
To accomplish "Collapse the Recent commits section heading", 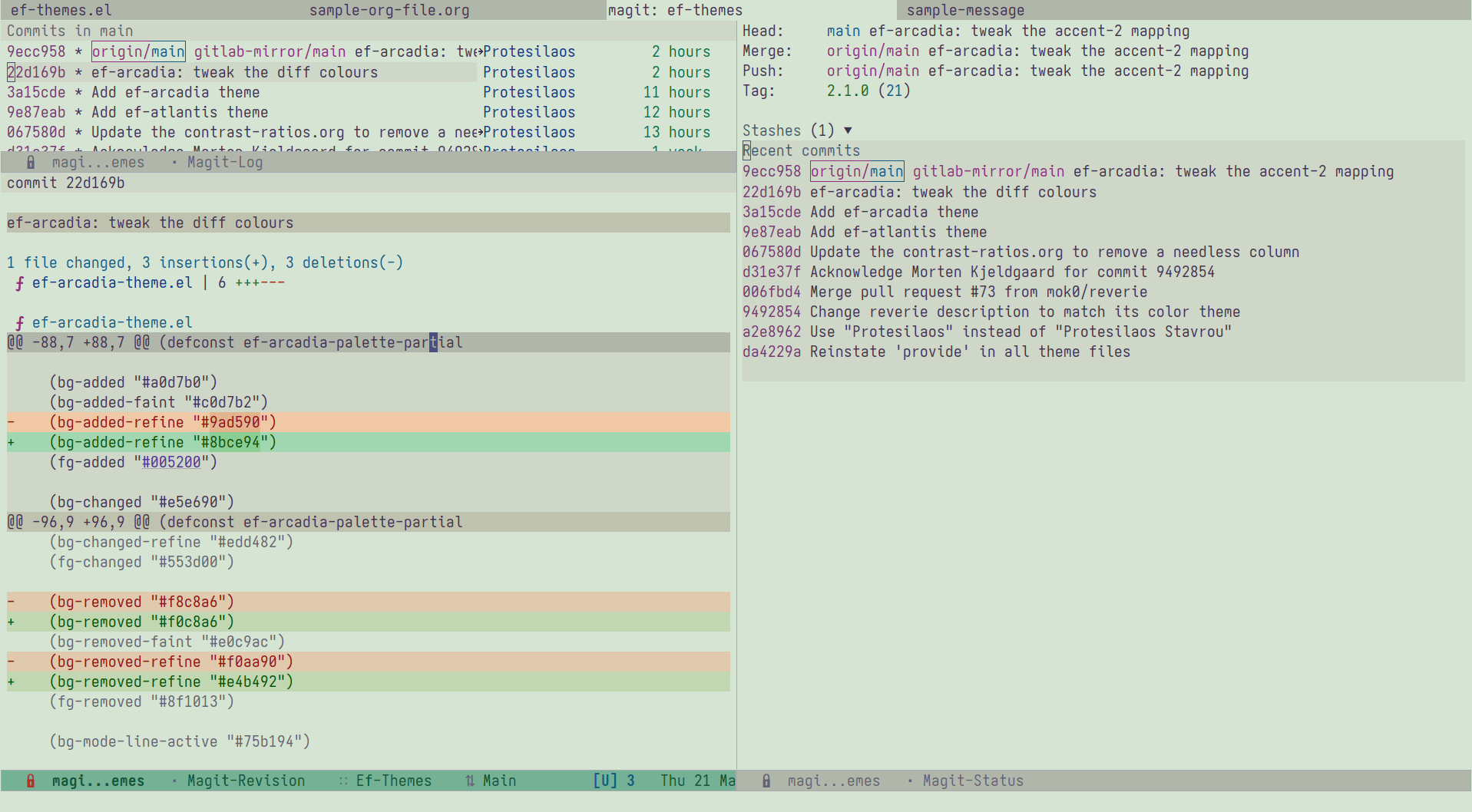I will tap(801, 151).
